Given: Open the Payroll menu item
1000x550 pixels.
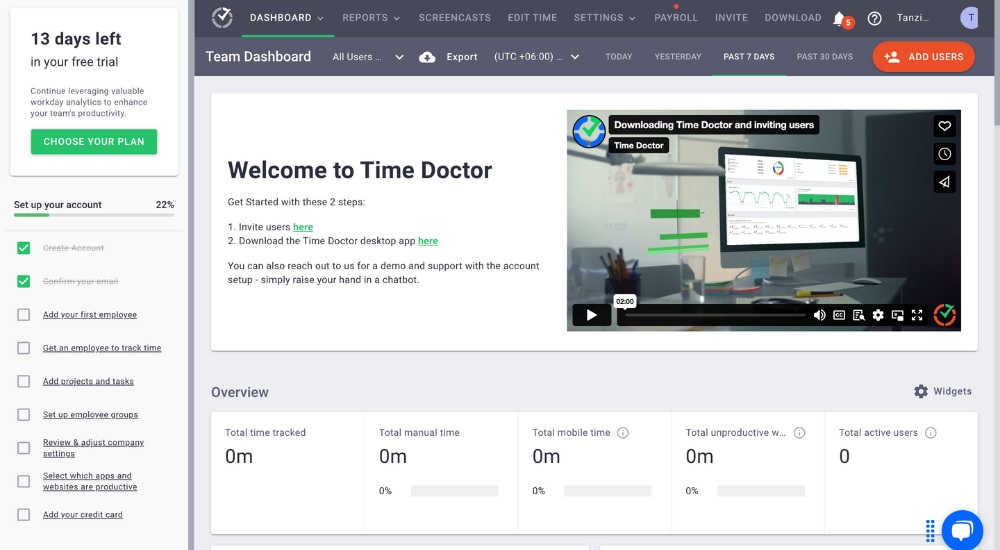Looking at the screenshot, I should click(x=676, y=18).
